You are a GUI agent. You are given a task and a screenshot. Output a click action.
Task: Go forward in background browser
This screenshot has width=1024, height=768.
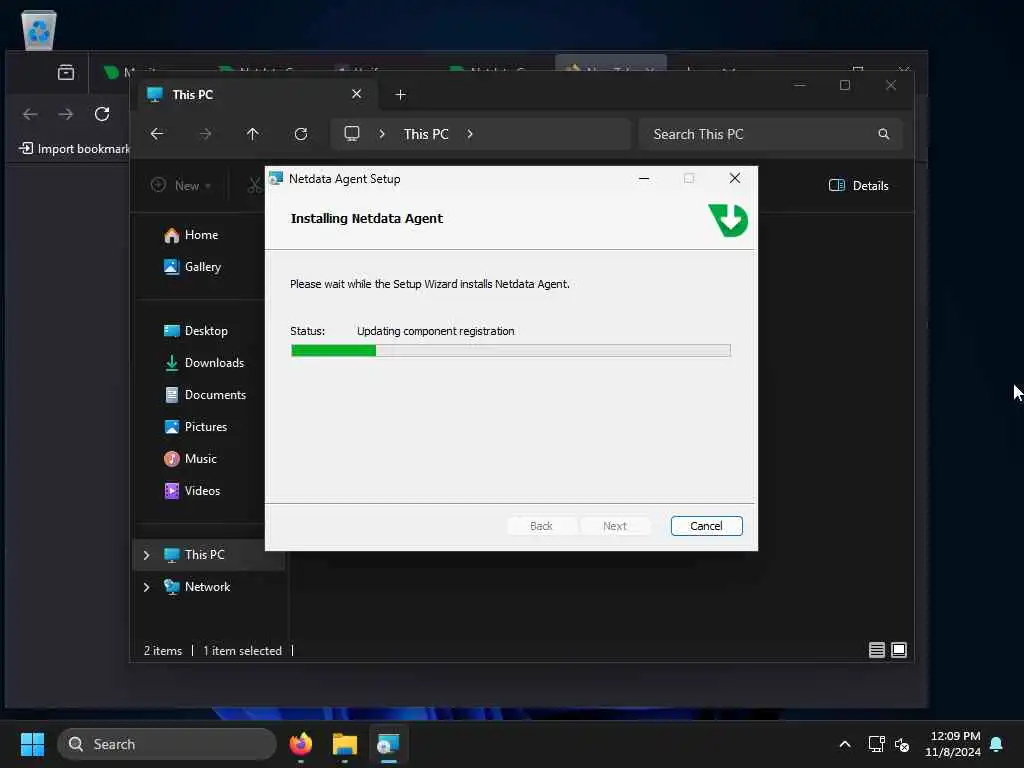pyautogui.click(x=66, y=114)
